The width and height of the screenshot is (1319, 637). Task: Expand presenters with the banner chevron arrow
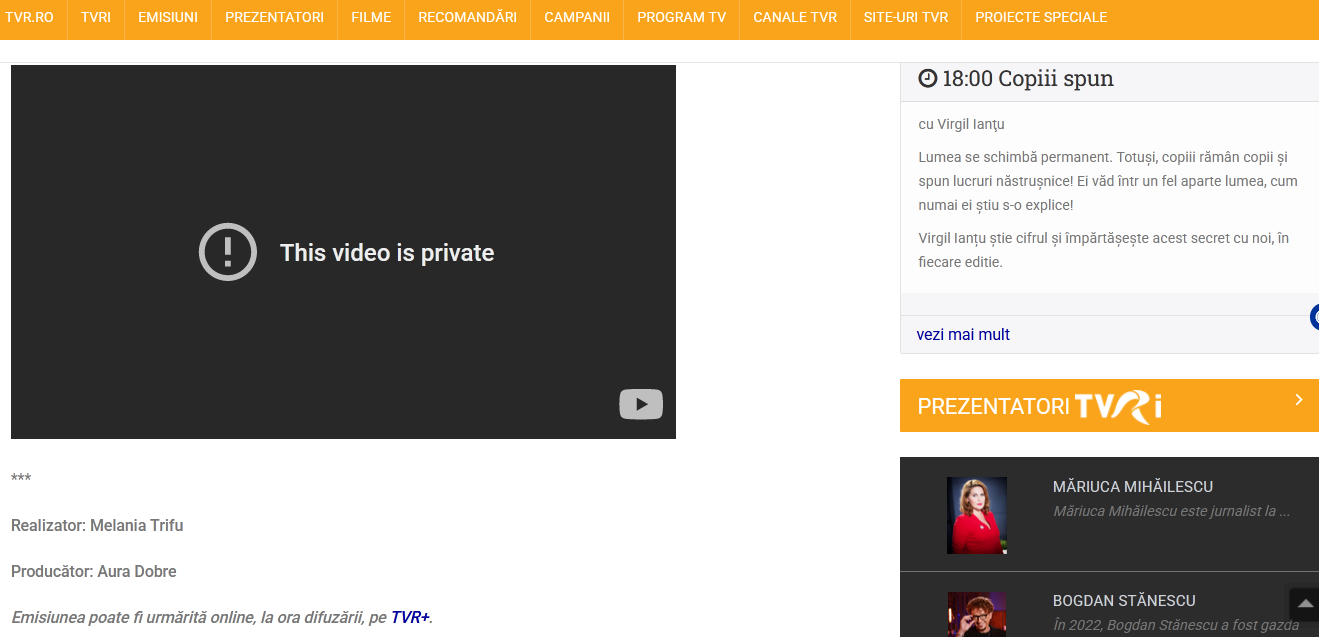click(1299, 400)
